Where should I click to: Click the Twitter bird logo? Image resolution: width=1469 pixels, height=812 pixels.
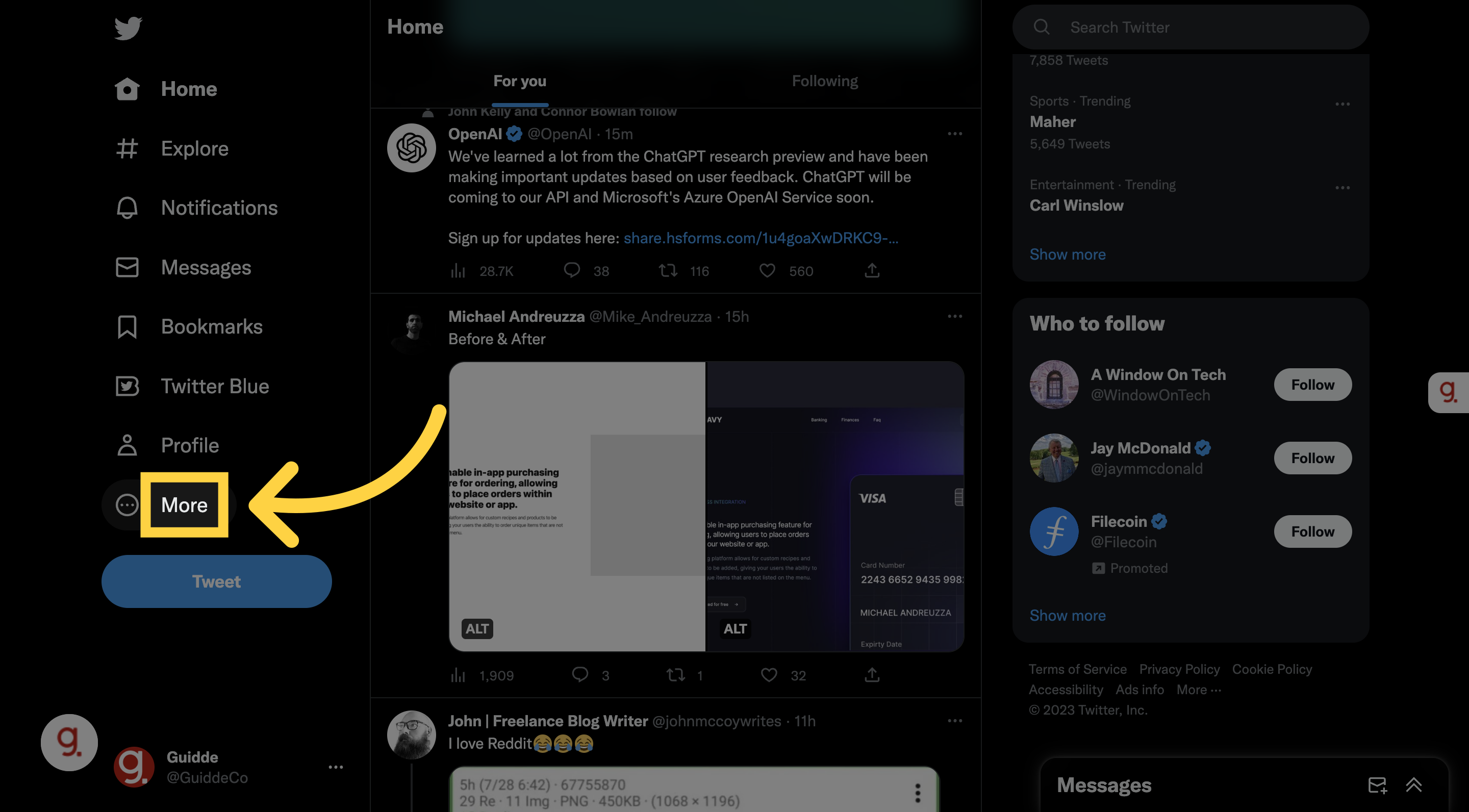127,28
